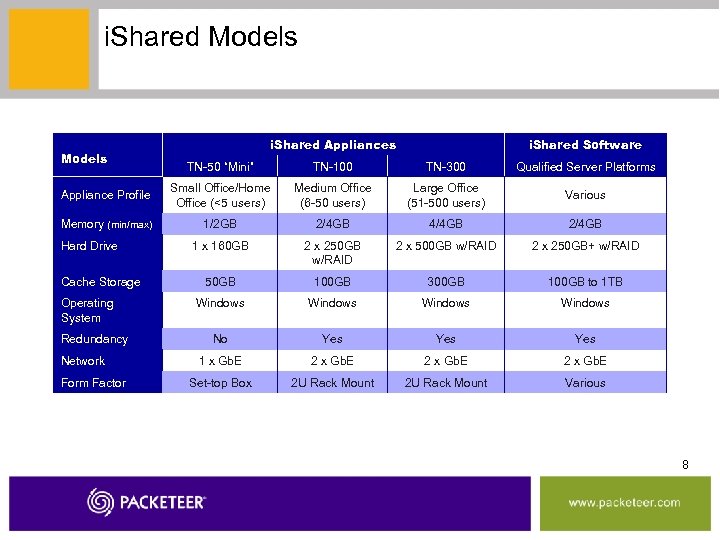Click the '1 x GbE' network cell
The image size is (720, 540).
point(220,361)
